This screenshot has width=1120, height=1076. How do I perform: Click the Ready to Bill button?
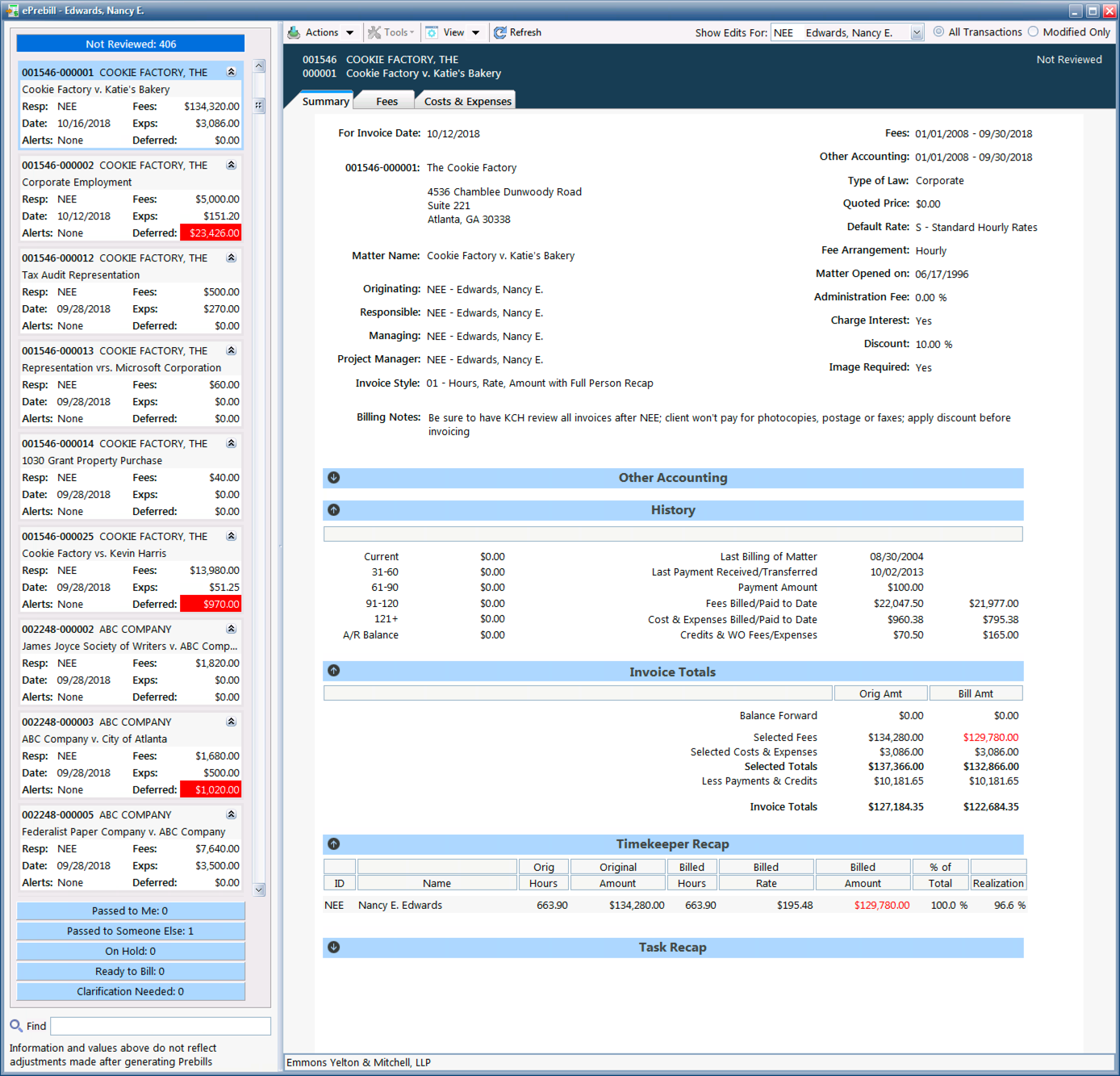pos(131,971)
